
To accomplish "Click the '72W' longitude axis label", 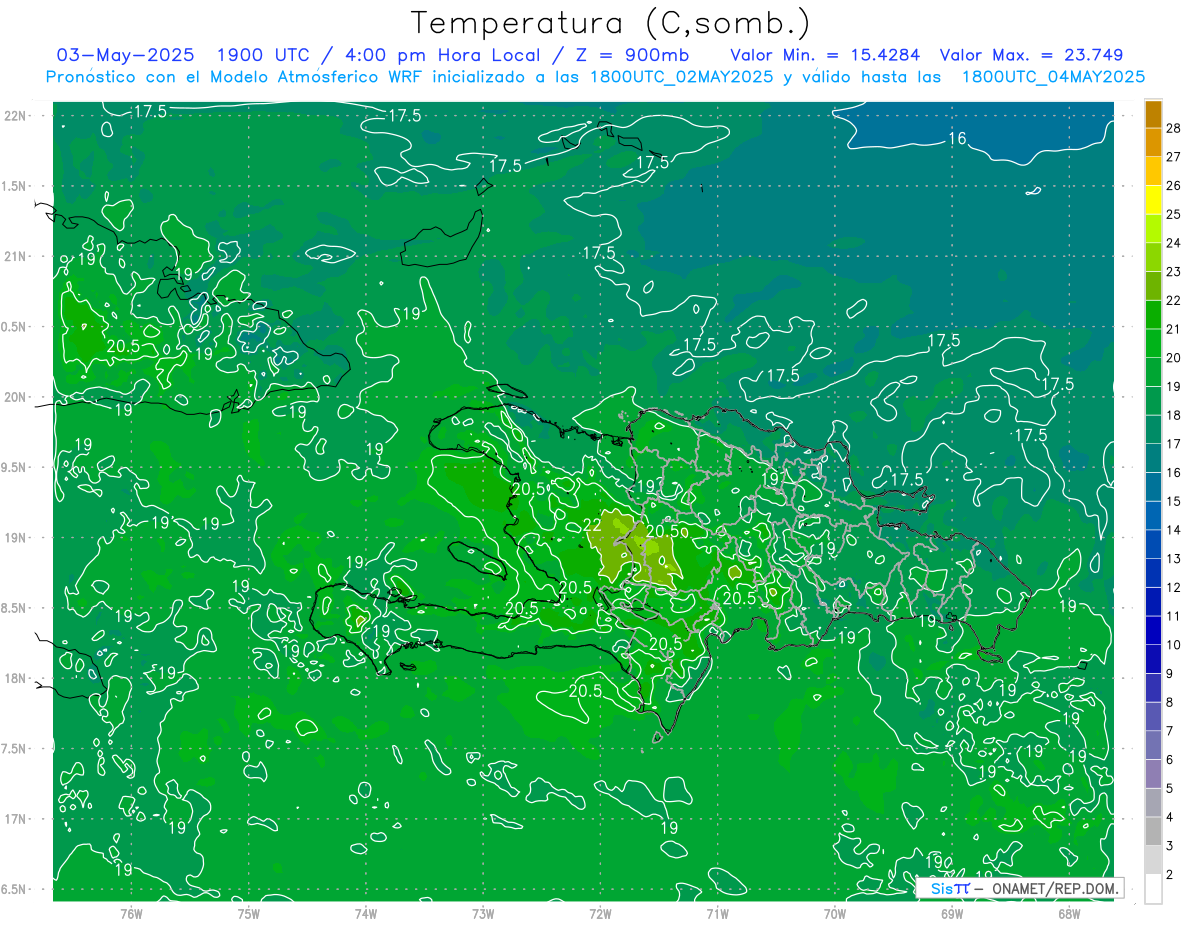I will pos(600,913).
